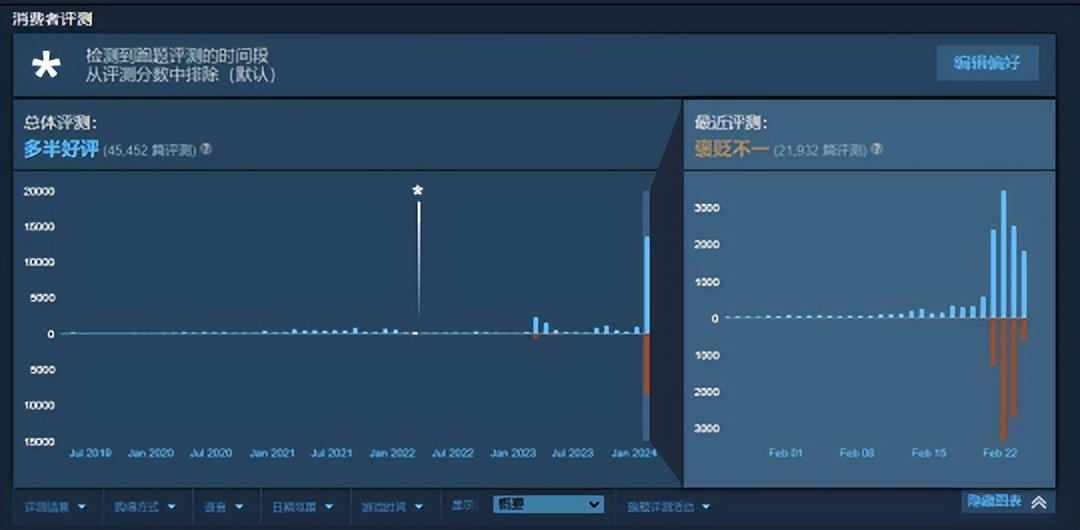This screenshot has height=530, width=1080.
Task: Expand the 评测结果 filter dropdown
Action: click(x=55, y=506)
